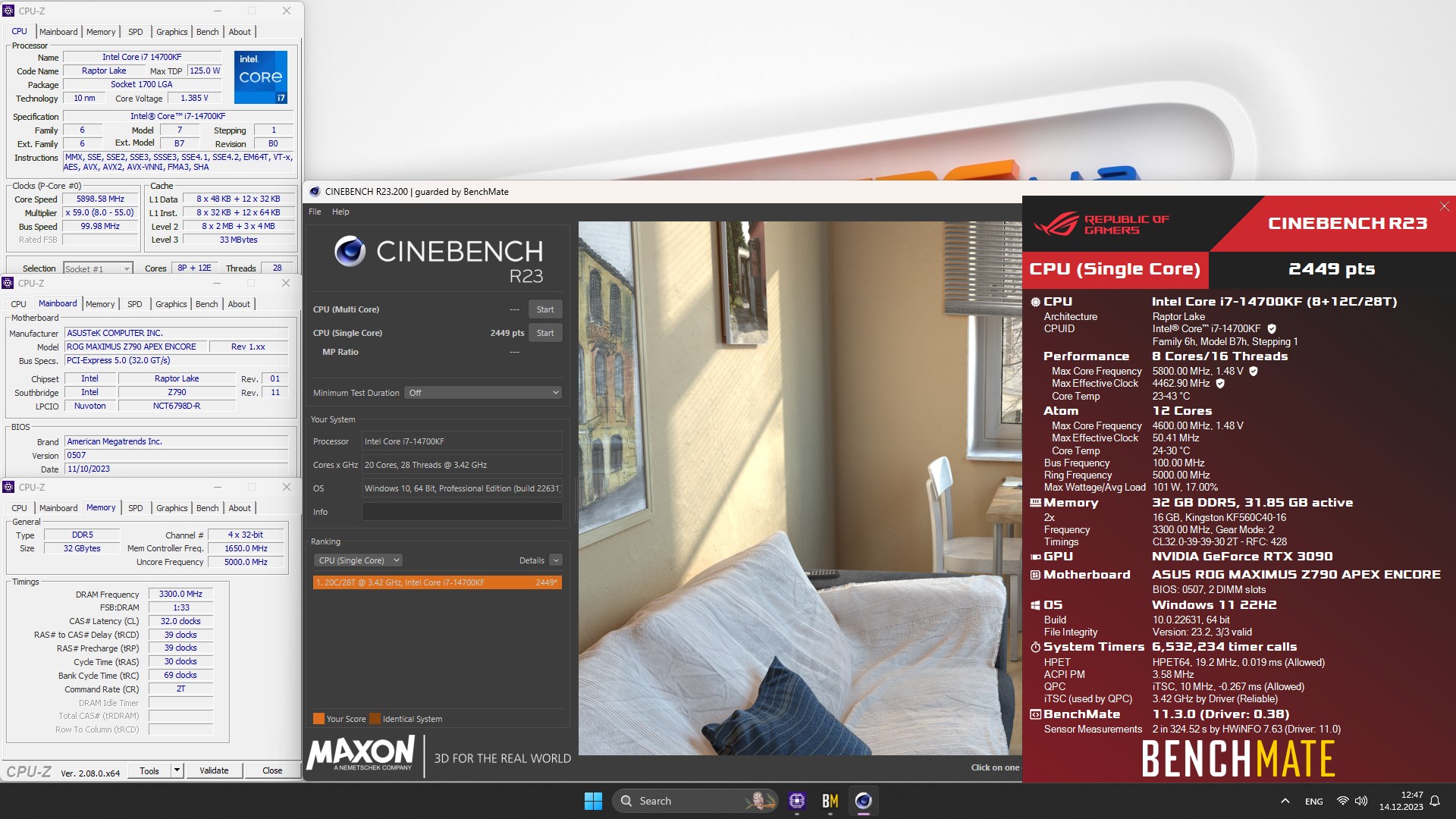The image size is (1456, 819).
Task: Click the shield next to Max Core Frequency
Action: 1254,372
